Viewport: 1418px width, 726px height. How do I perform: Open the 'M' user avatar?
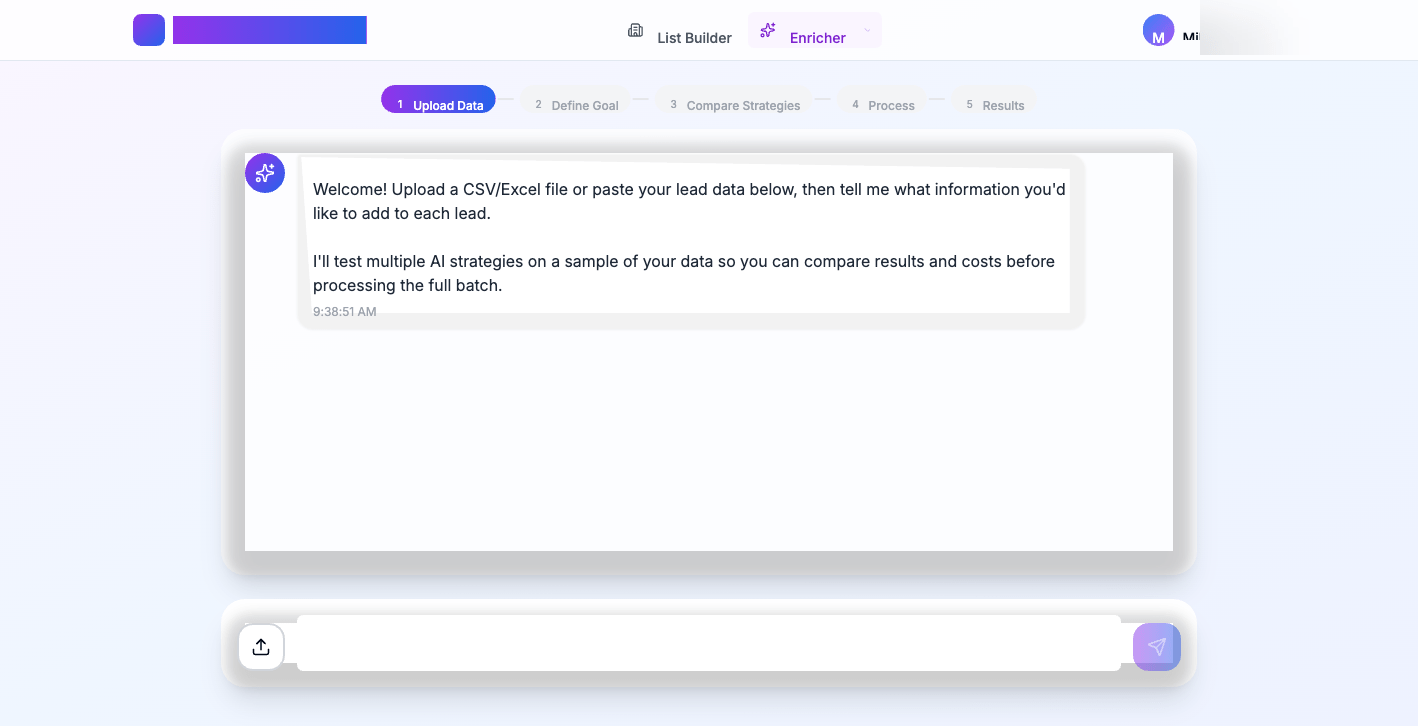pos(1157,30)
